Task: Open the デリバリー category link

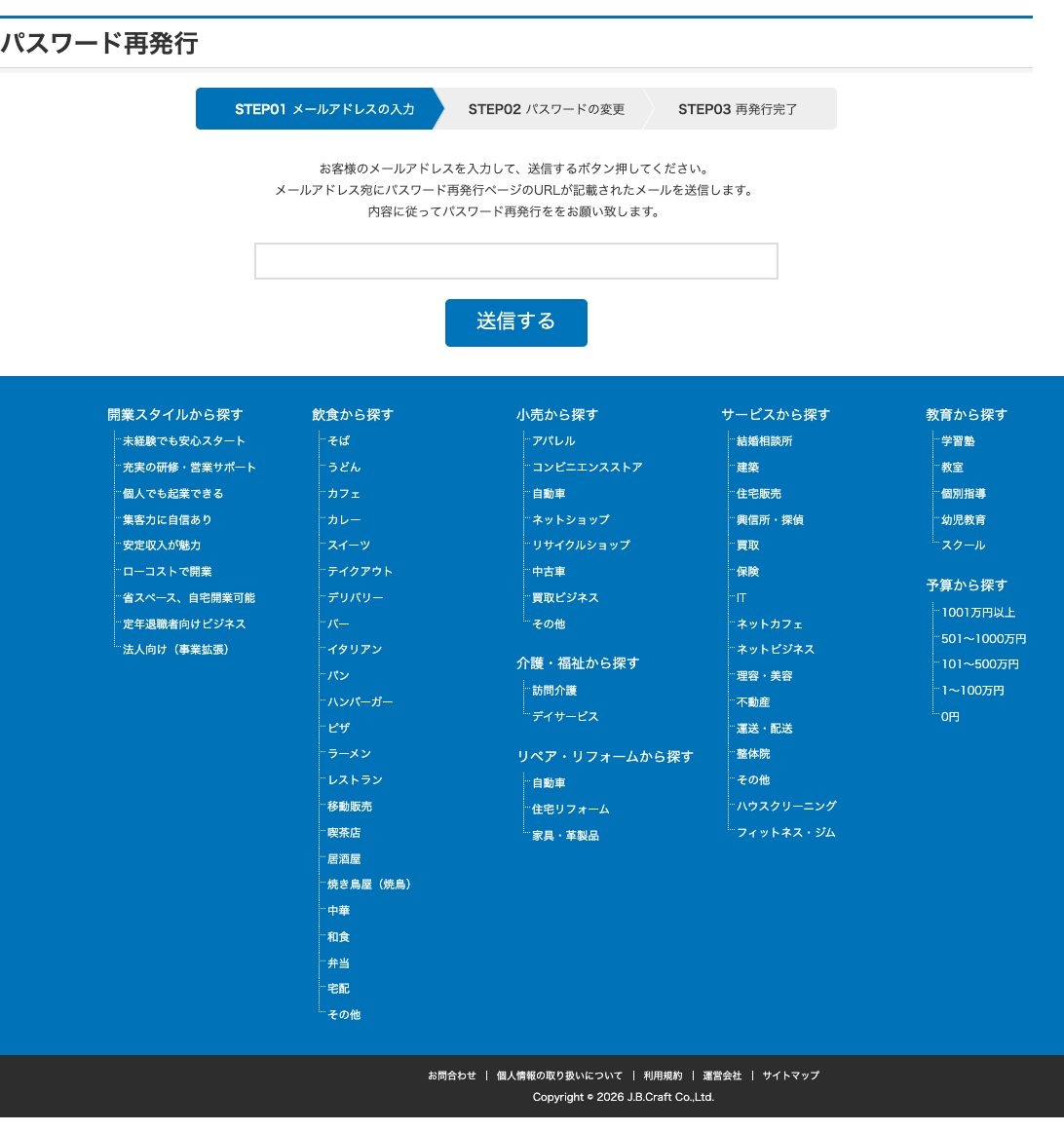Action: [x=355, y=598]
